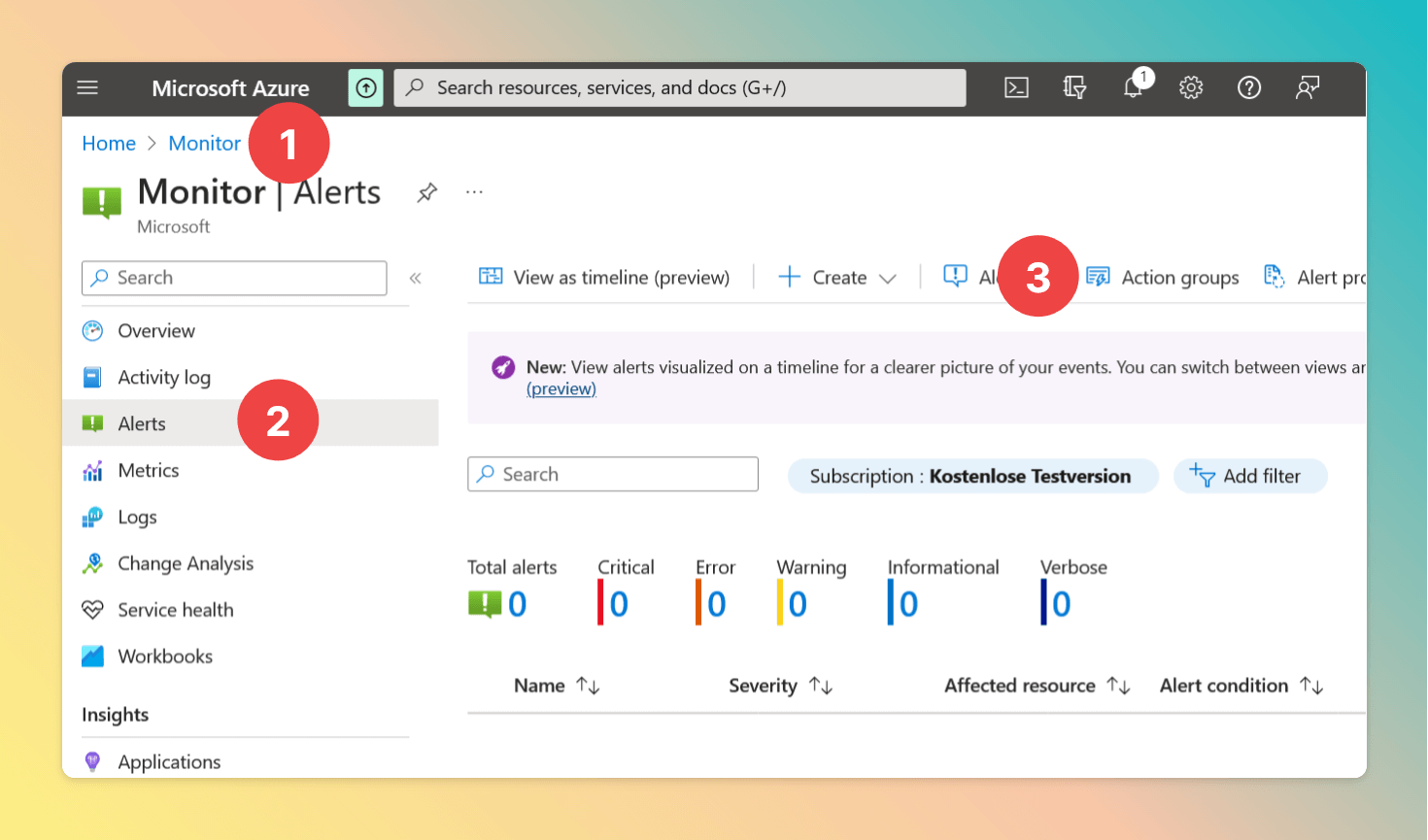
Task: Click the Error alerts count
Action: click(717, 604)
